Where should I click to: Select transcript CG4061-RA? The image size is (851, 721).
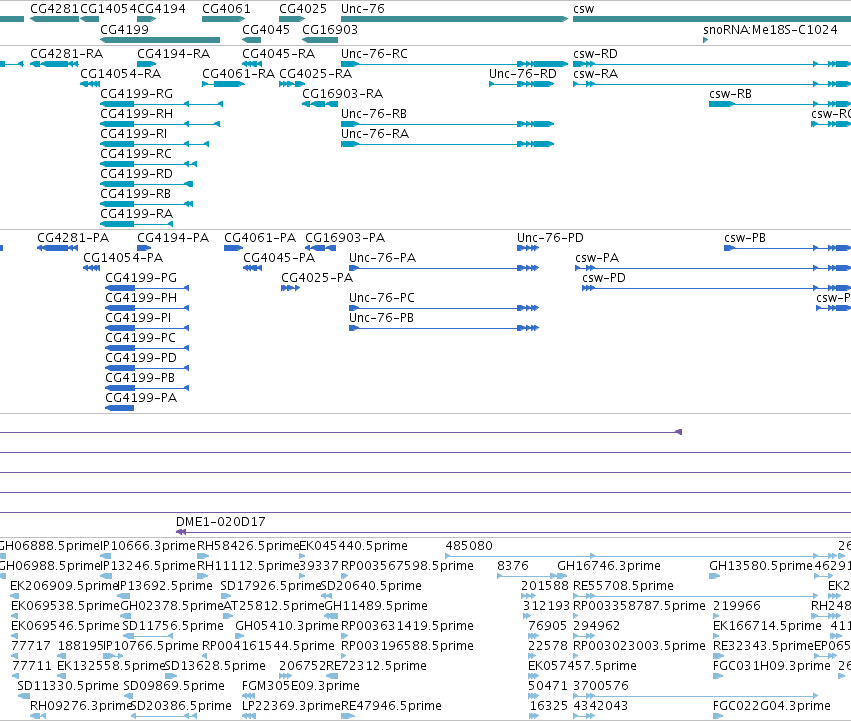(x=238, y=74)
